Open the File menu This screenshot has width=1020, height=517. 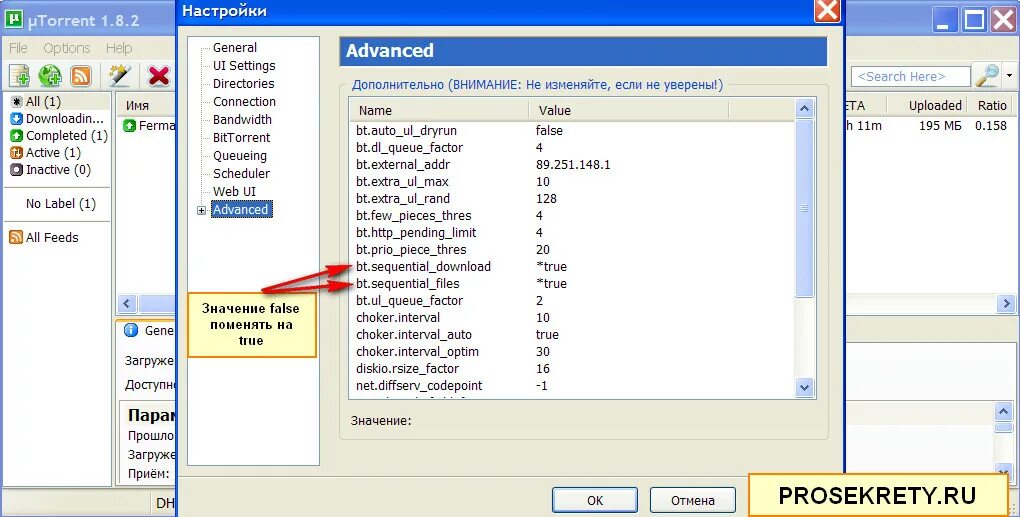click(18, 48)
